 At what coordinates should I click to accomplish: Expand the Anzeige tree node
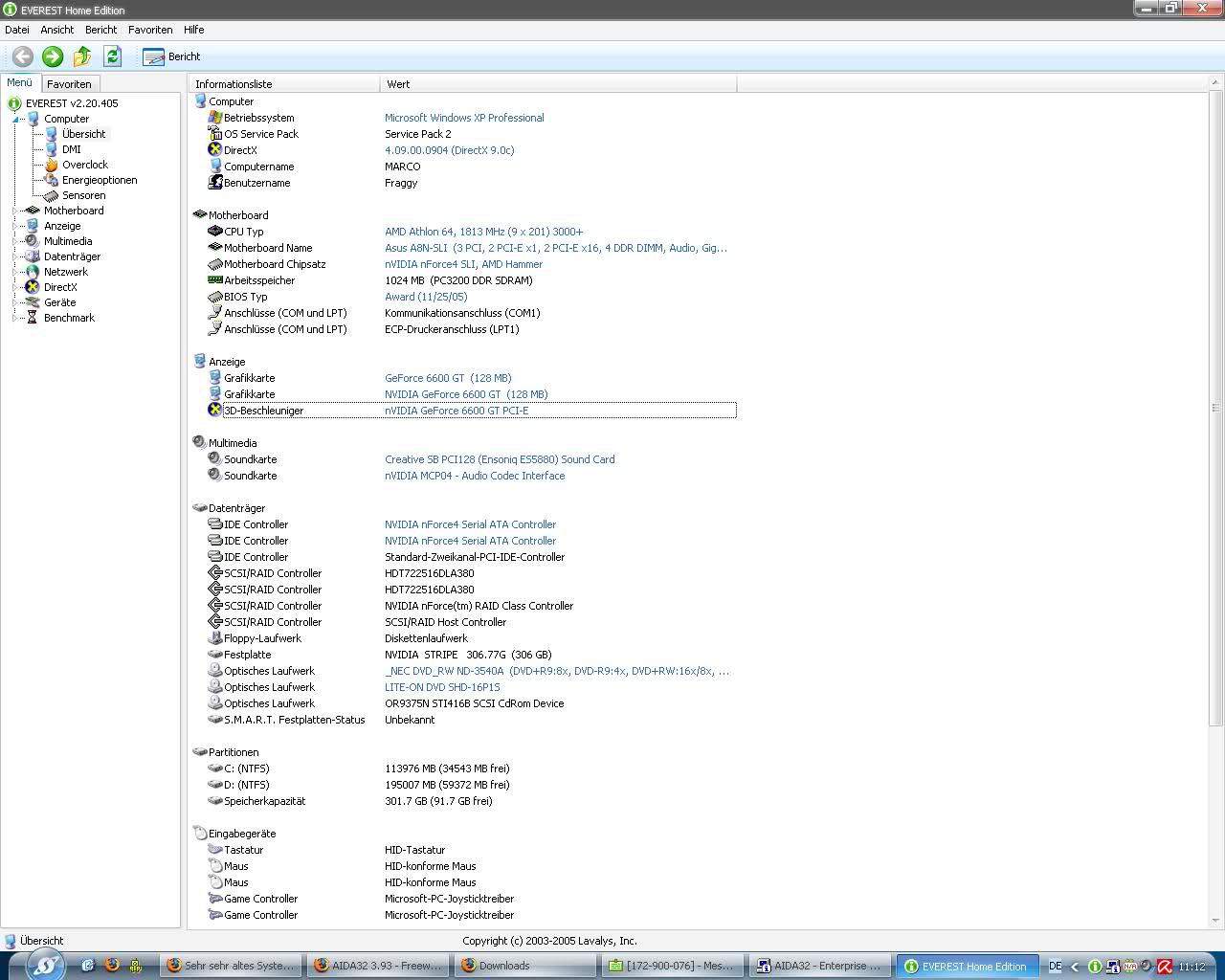click(x=16, y=226)
